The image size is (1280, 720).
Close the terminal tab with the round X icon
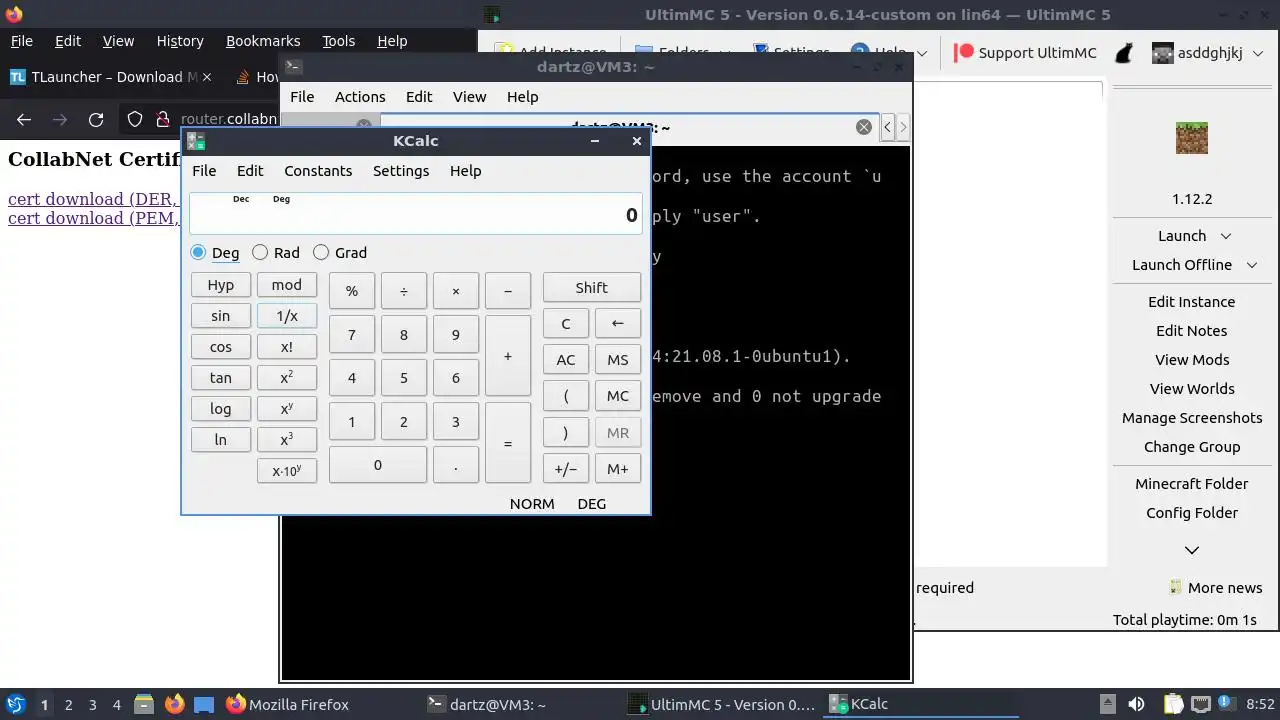[864, 127]
